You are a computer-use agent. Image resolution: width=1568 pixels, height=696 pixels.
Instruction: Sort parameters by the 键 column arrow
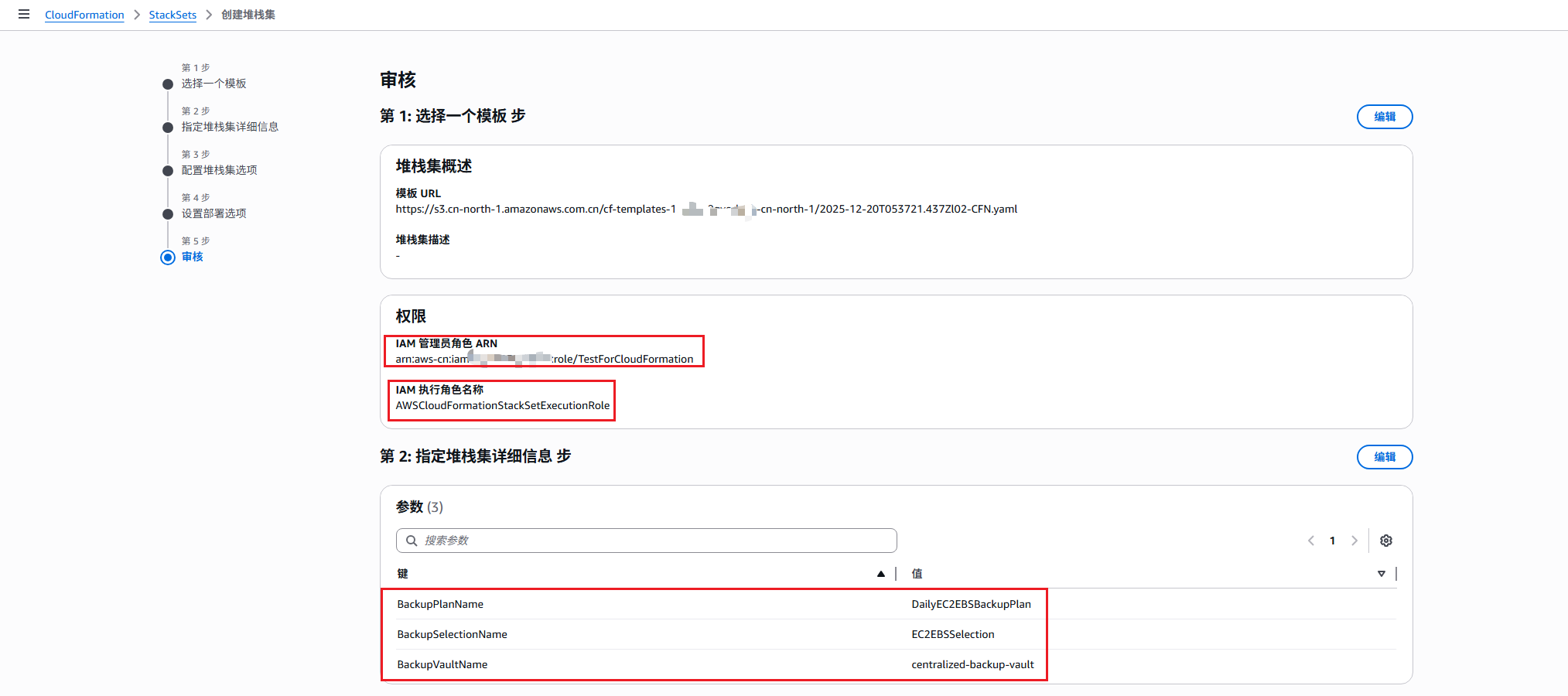[x=880, y=574]
